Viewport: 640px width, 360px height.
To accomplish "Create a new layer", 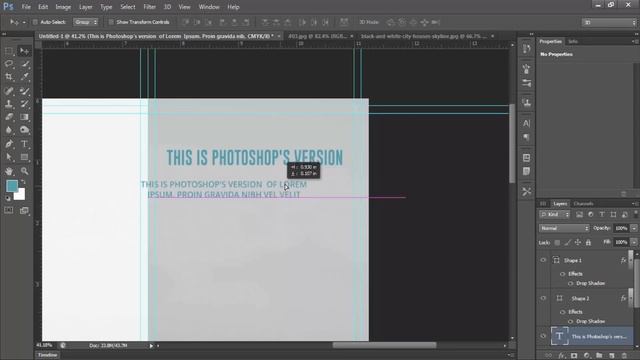I will click(x=611, y=356).
